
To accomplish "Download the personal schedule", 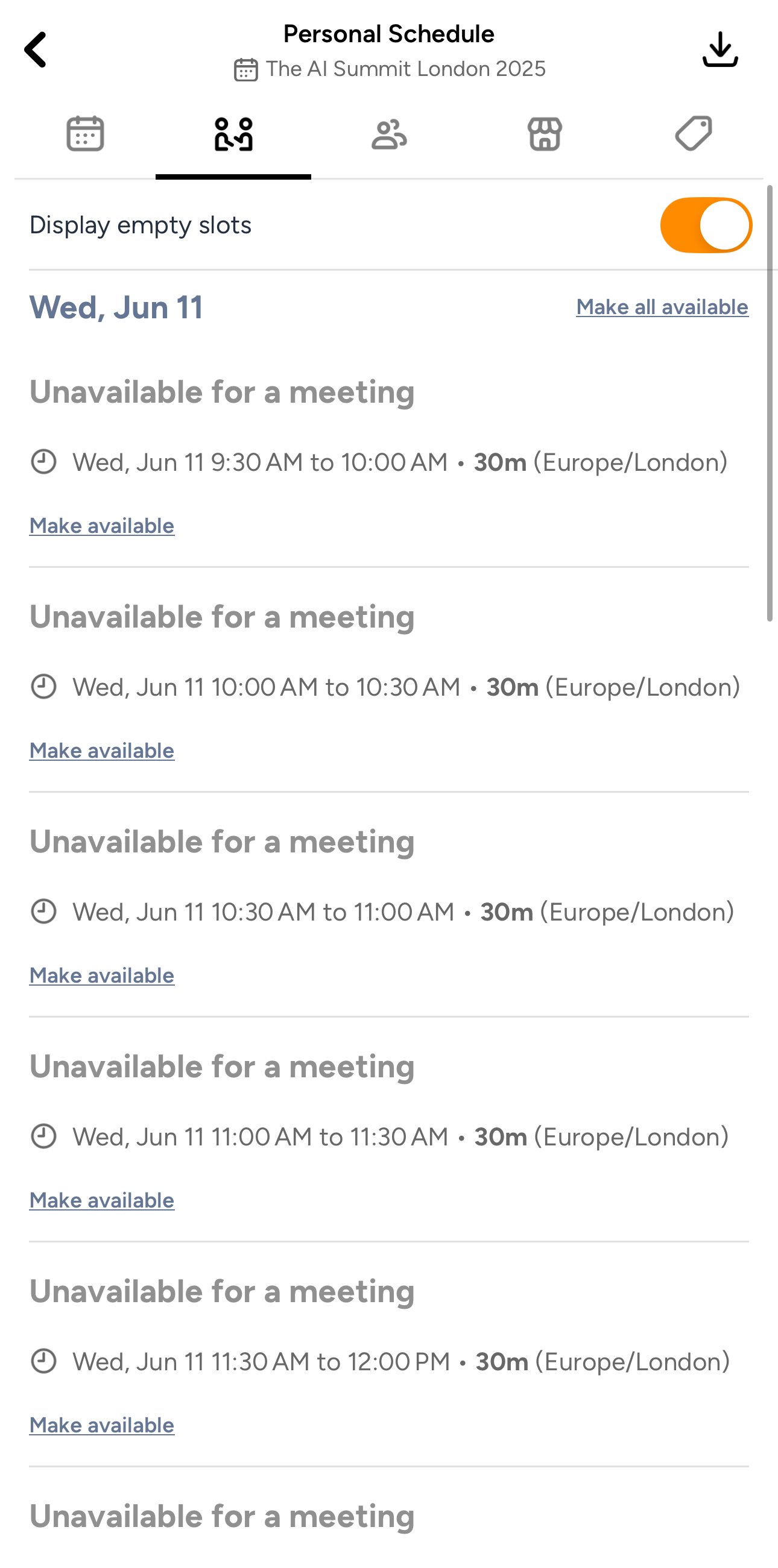I will [x=720, y=50].
